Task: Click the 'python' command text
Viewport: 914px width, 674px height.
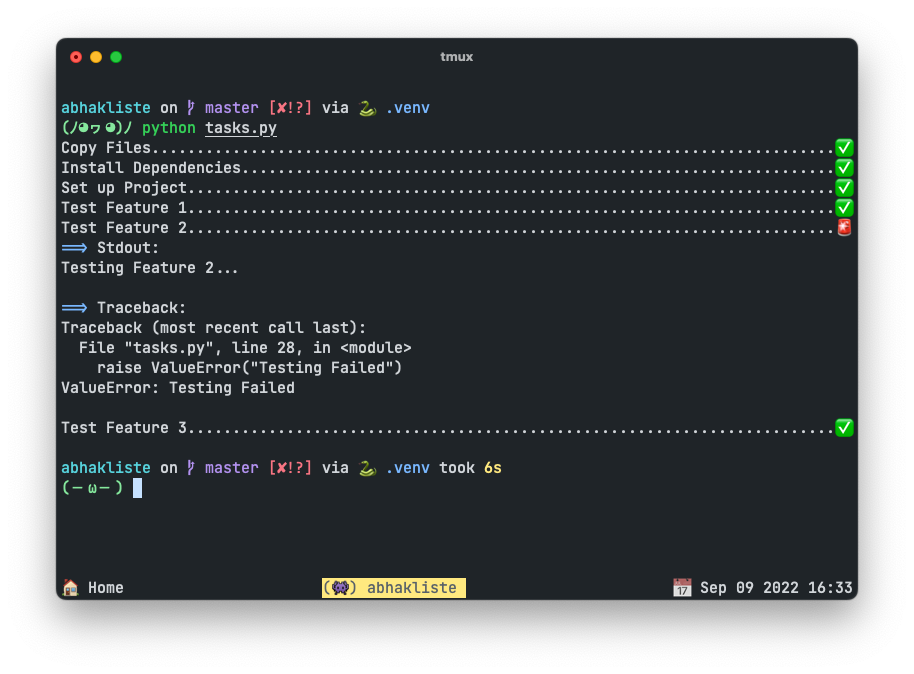Action: [x=168, y=128]
